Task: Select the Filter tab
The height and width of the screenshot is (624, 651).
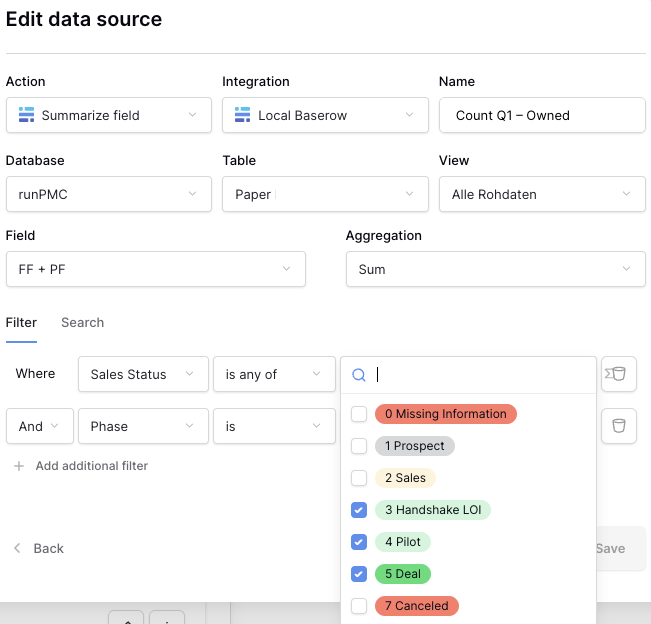Action: coord(21,322)
